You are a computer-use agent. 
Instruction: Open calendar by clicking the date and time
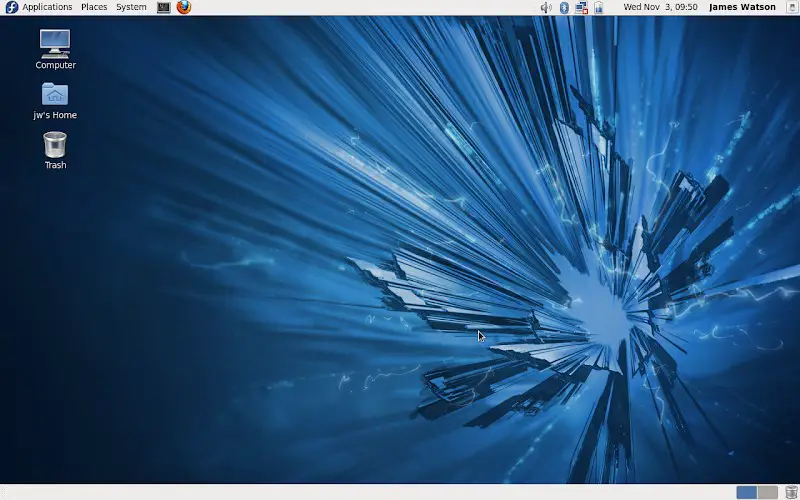click(660, 7)
